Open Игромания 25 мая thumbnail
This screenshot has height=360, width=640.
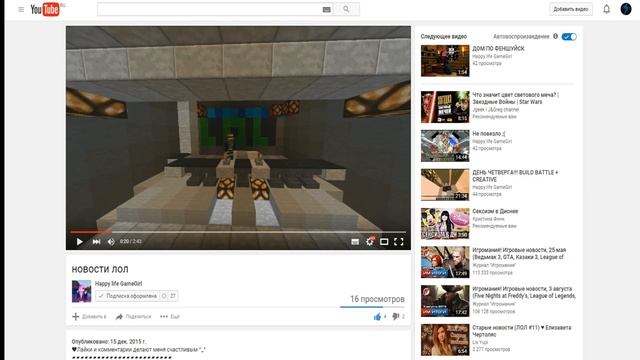point(445,262)
